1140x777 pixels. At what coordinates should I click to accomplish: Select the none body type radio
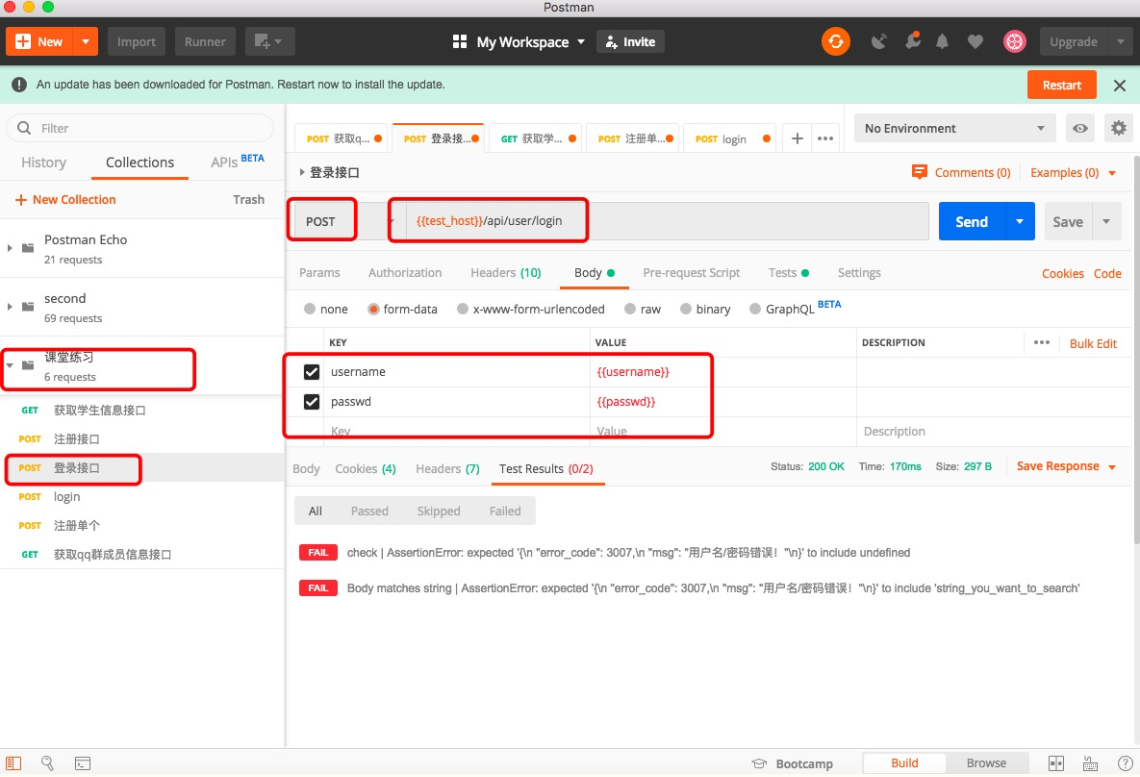pos(310,309)
